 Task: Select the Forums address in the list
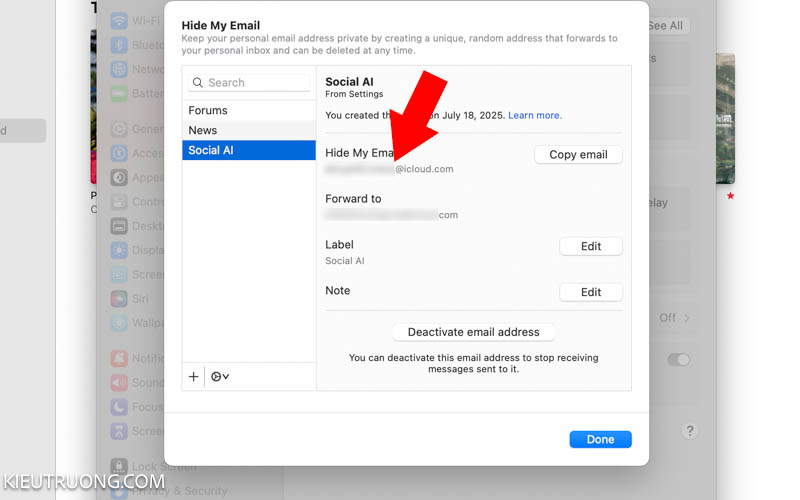[x=249, y=110]
